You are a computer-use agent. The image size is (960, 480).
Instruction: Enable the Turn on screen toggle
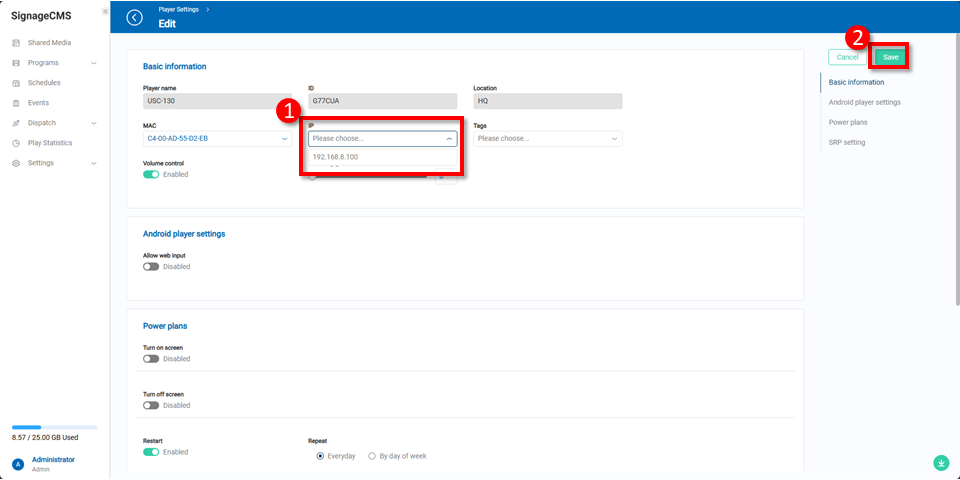(x=151, y=359)
